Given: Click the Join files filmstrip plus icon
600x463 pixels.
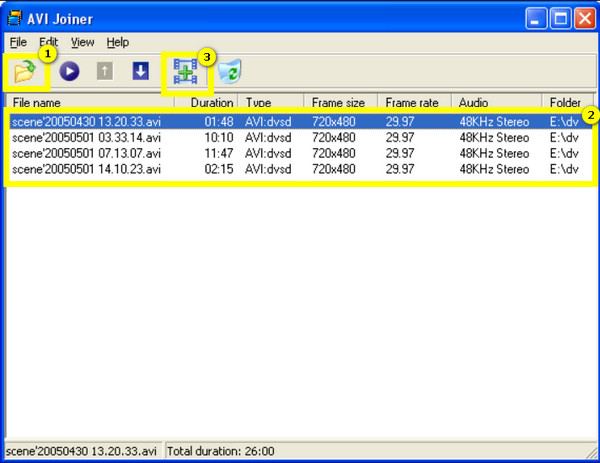Looking at the screenshot, I should (x=185, y=72).
